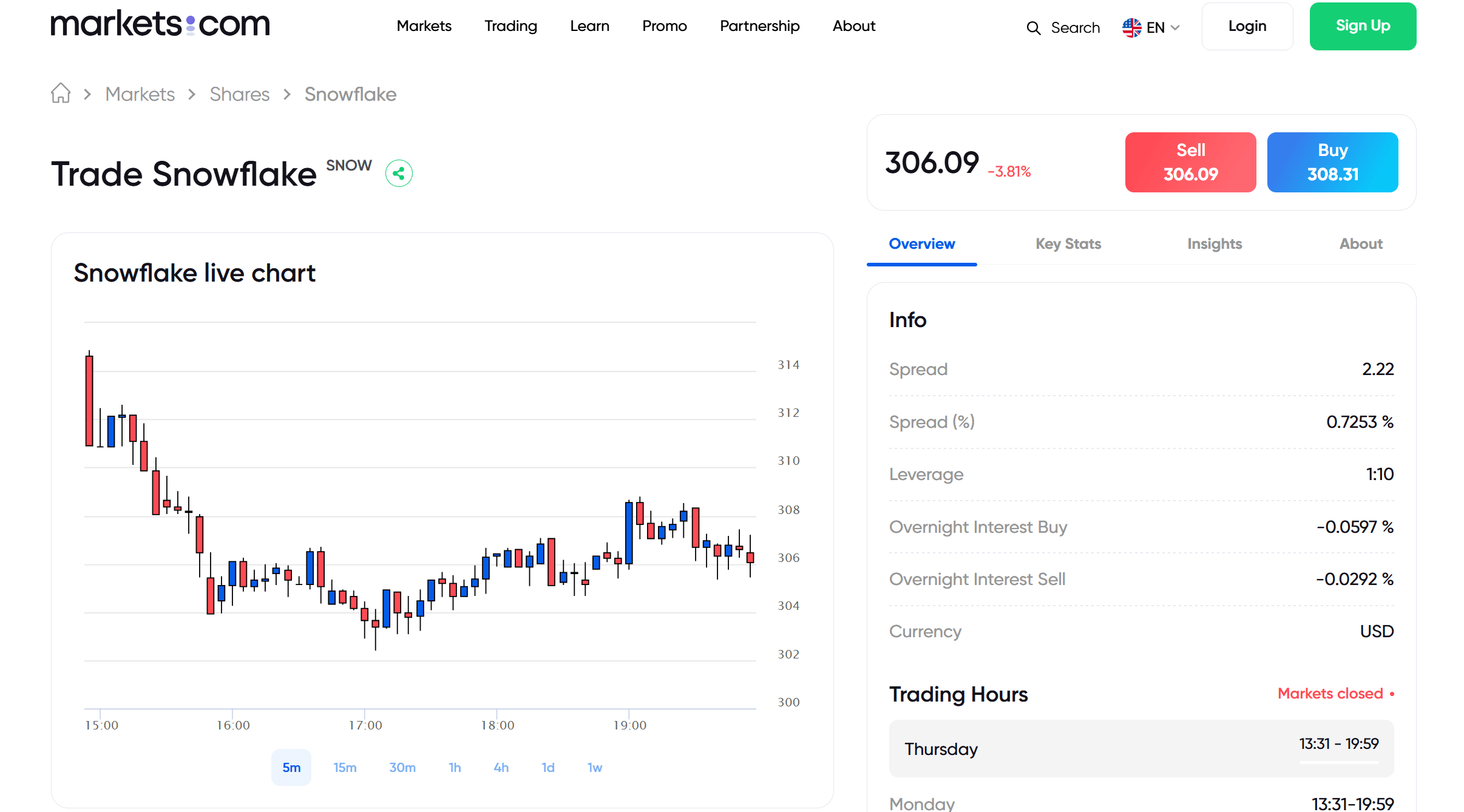Image resolution: width=1464 pixels, height=812 pixels.
Task: Click the UK/US flag language icon
Action: click(x=1131, y=27)
